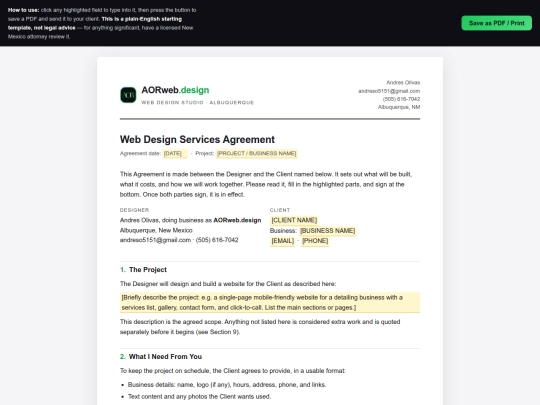
Task: Click 'Albuquerque, New Mexico' under Designer
Action: point(156,230)
